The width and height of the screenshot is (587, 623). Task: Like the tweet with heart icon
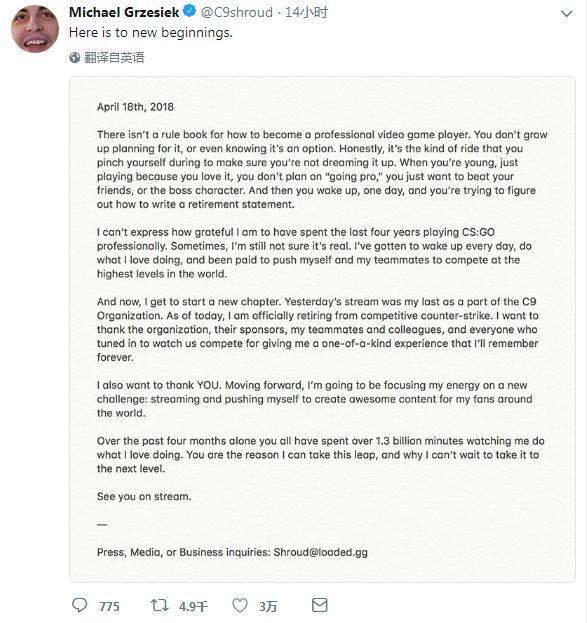240,606
